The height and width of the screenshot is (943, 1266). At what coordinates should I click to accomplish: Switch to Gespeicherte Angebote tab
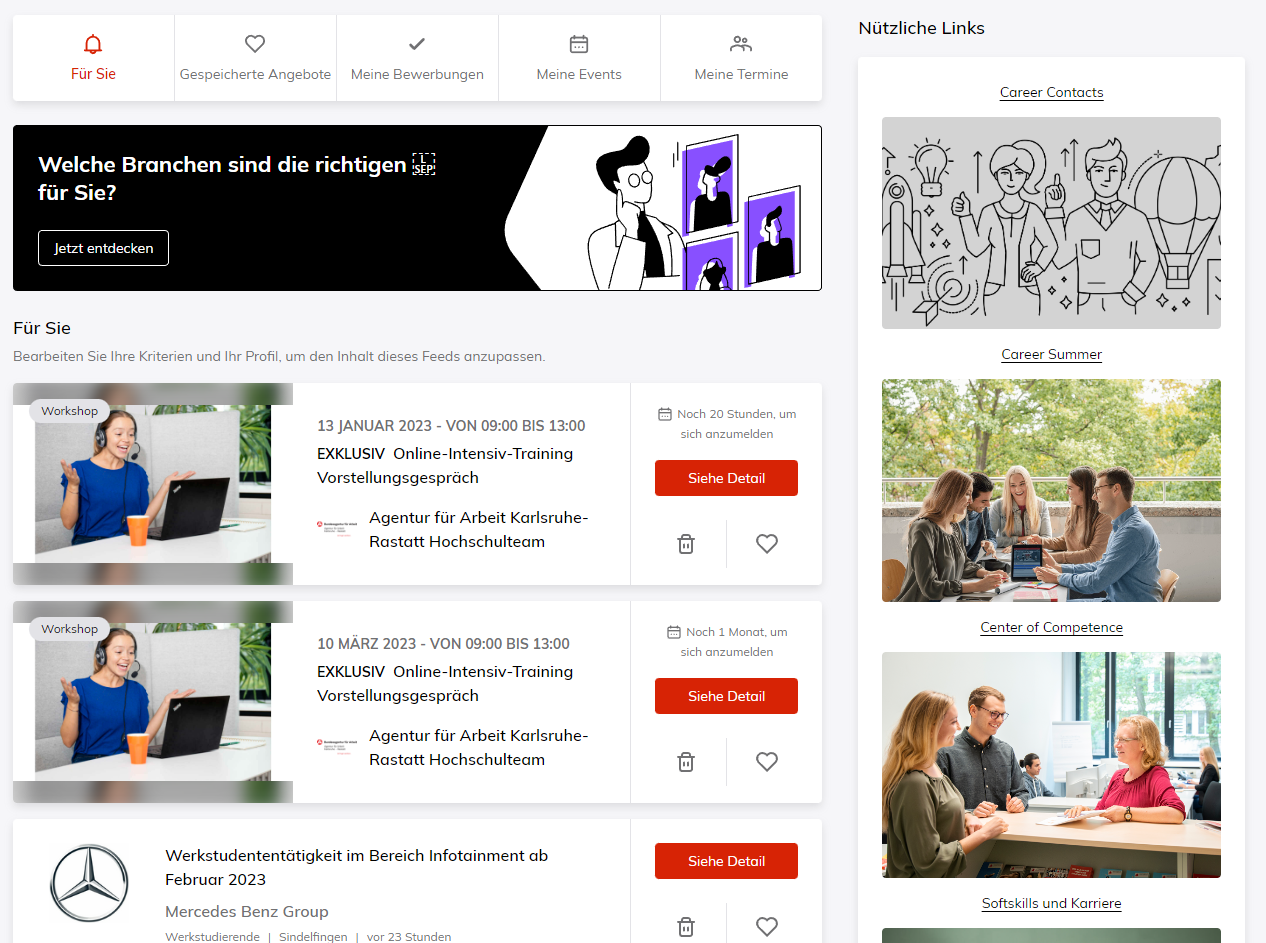256,58
